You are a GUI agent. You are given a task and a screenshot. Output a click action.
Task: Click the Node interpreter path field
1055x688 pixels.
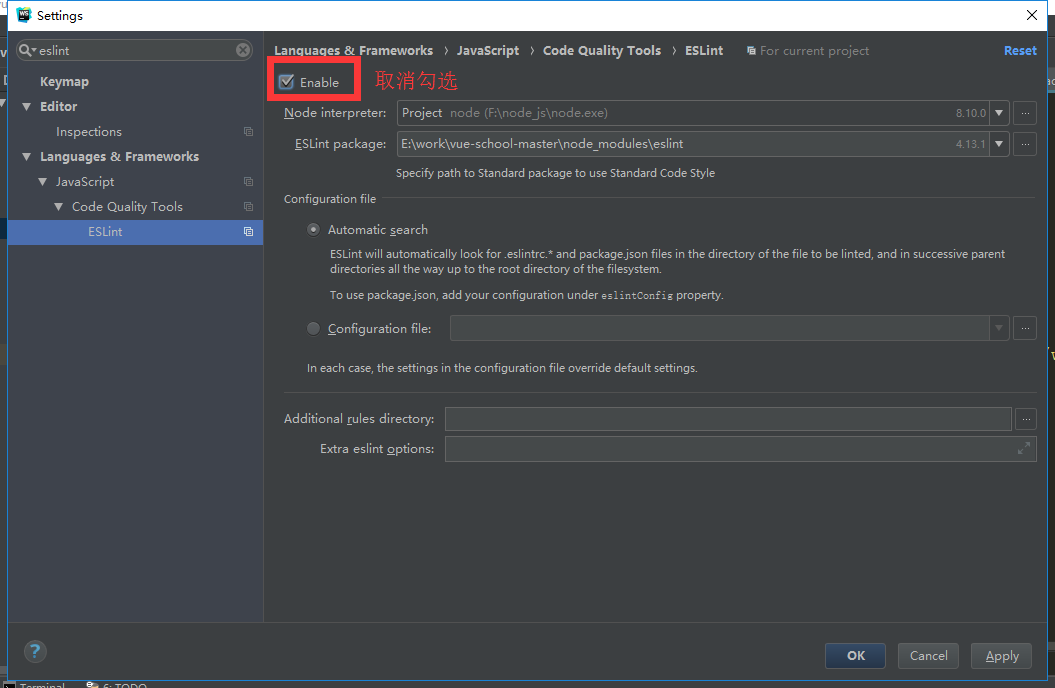[x=693, y=113]
